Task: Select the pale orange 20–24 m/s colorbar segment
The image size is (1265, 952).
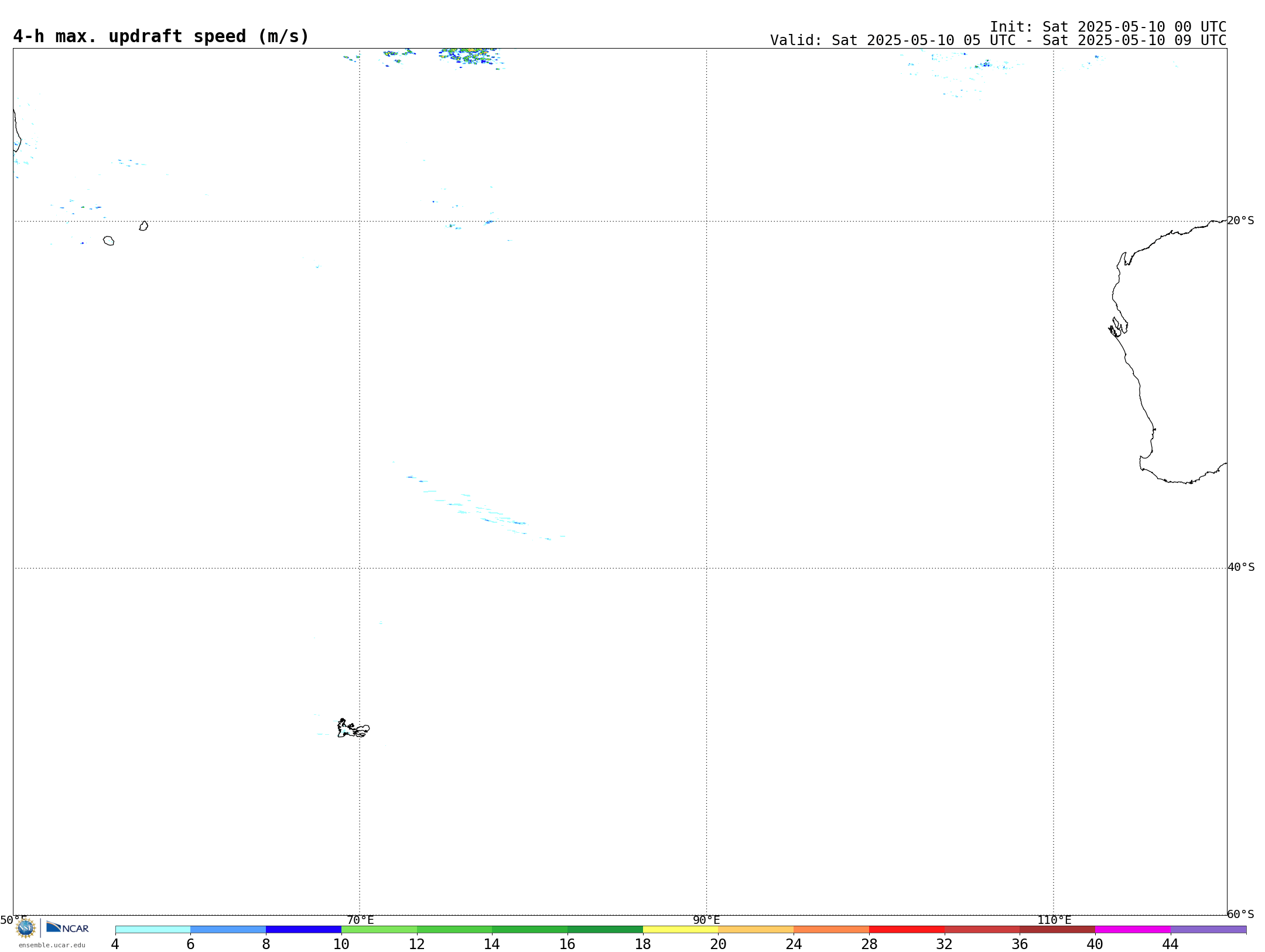Action: point(756,930)
